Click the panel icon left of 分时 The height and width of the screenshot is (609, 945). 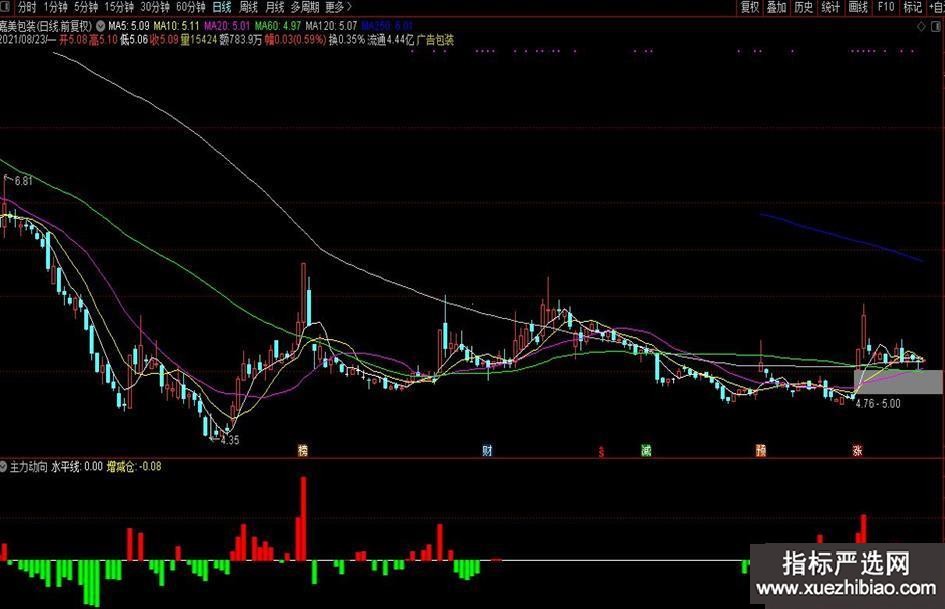click(x=5, y=7)
